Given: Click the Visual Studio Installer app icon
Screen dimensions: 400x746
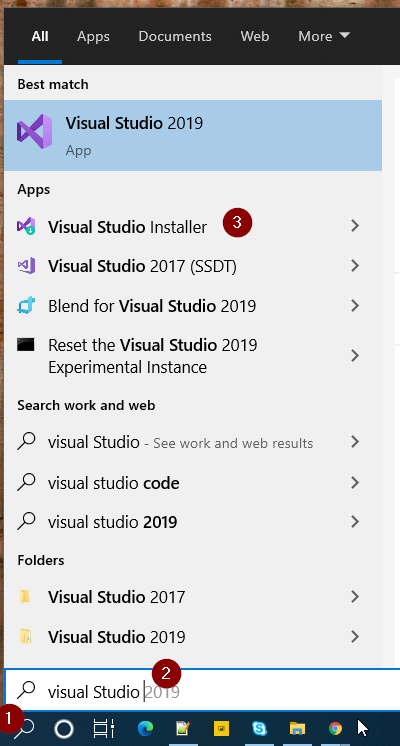Looking at the screenshot, I should 26,226.
